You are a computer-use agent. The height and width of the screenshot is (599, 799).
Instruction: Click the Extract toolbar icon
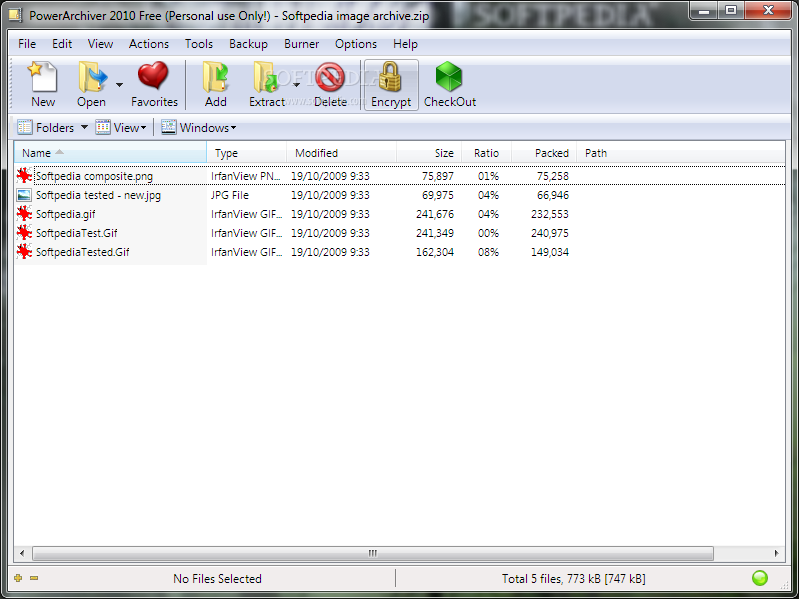pyautogui.click(x=265, y=77)
